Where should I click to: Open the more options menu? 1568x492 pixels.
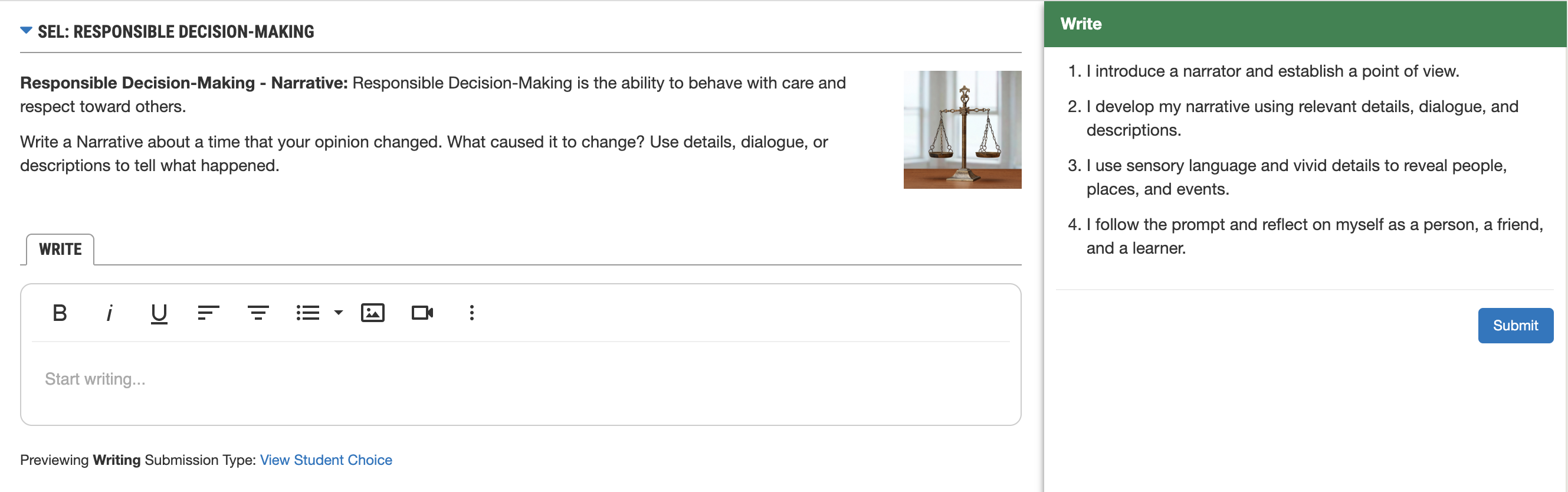[472, 313]
